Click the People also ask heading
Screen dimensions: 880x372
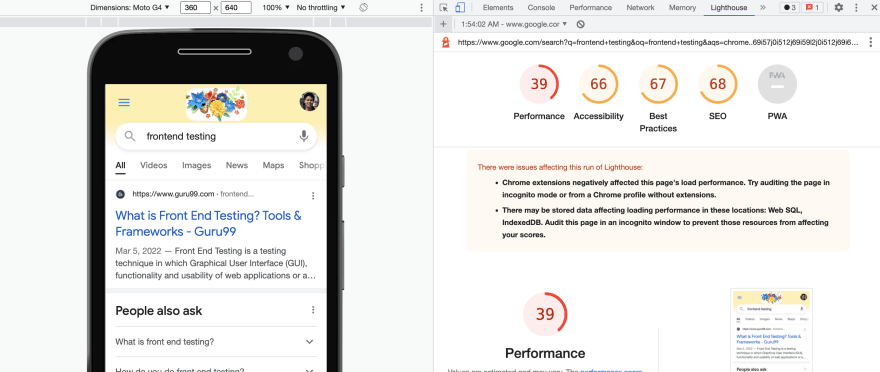coord(159,310)
